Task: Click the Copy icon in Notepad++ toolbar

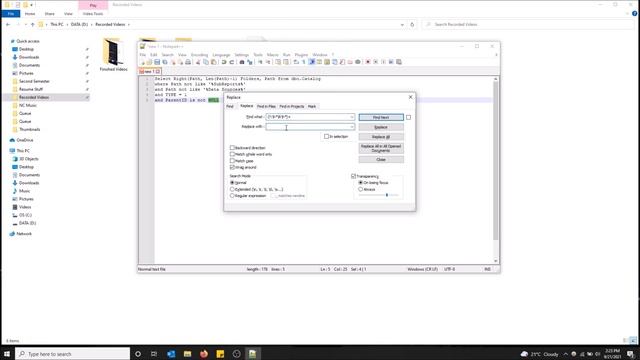Action: pos(206,62)
